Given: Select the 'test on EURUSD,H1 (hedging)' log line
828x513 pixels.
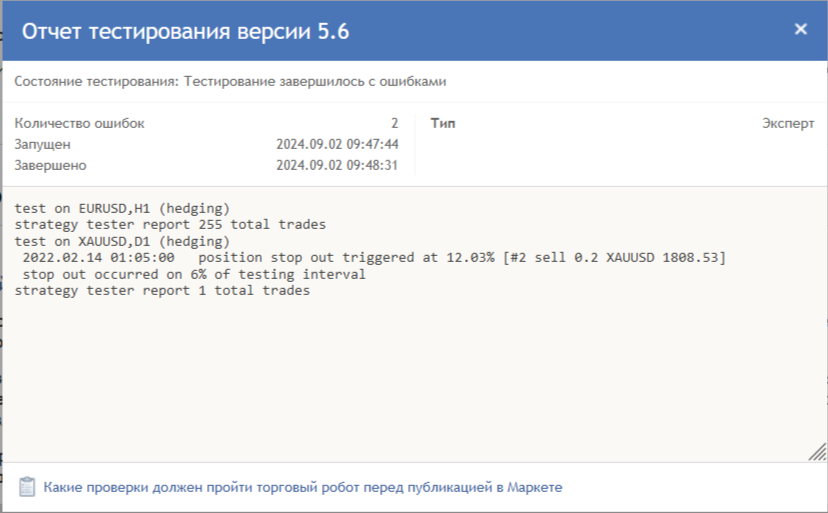Looking at the screenshot, I should (x=122, y=208).
